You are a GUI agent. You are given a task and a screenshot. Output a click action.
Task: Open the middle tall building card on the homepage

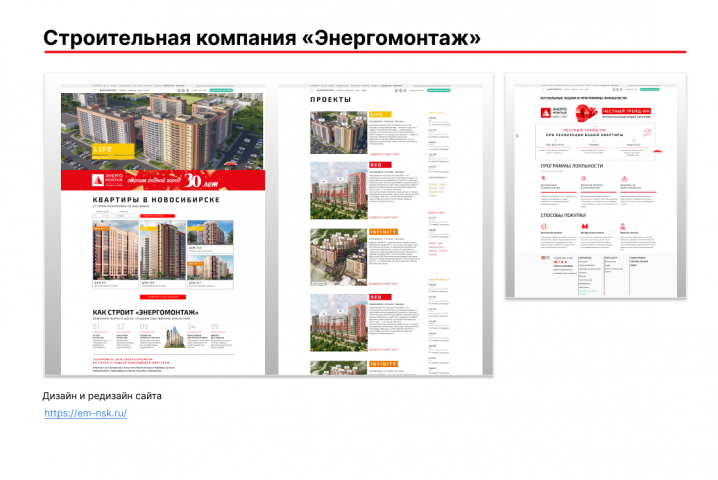(x=163, y=255)
